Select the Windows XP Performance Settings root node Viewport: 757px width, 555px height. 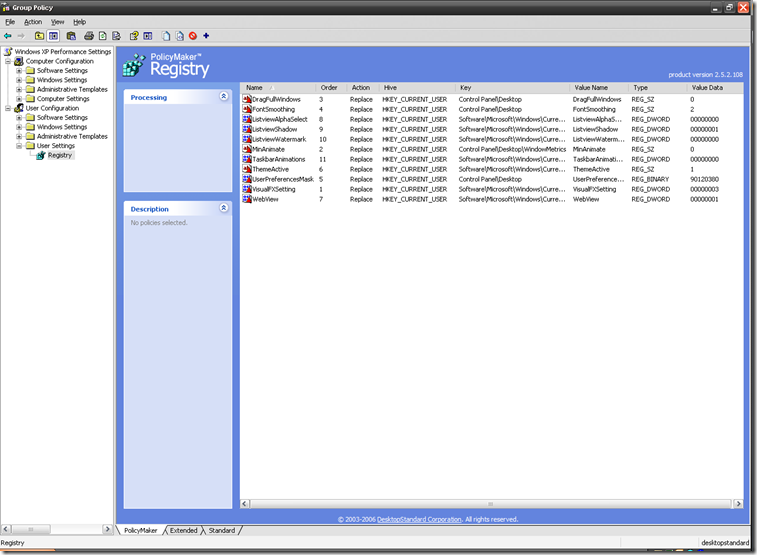(63, 52)
